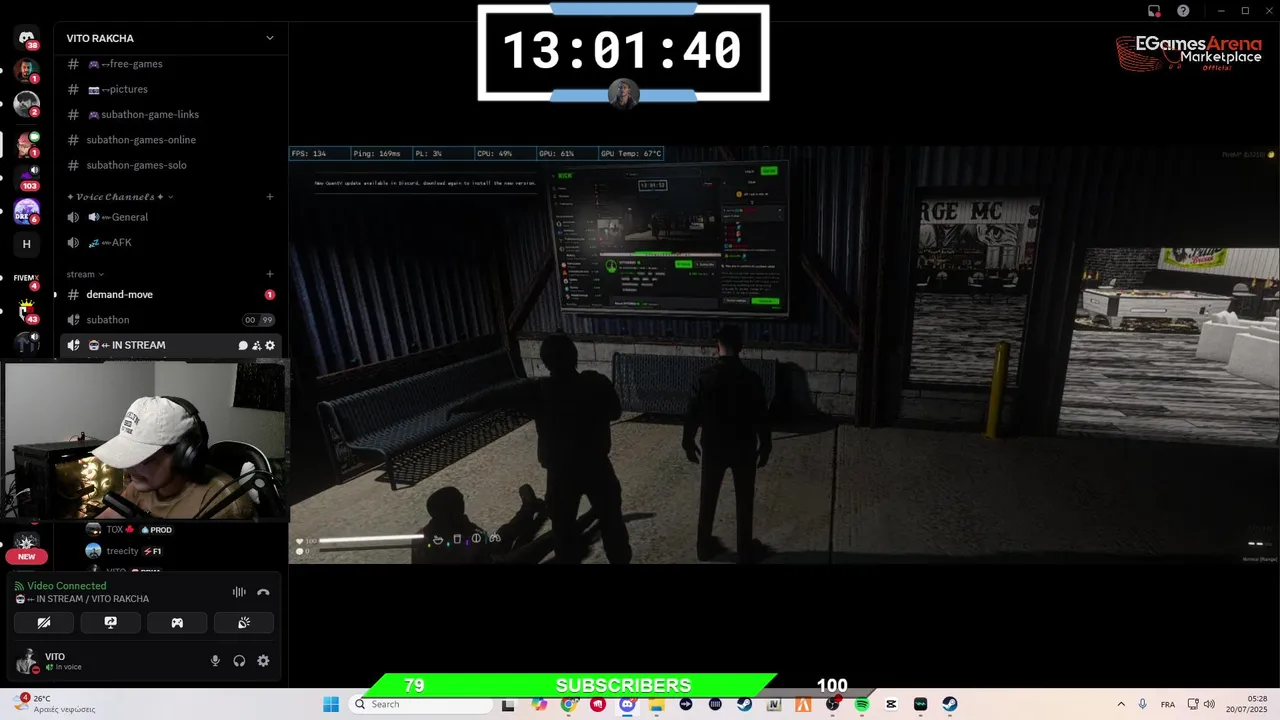The height and width of the screenshot is (720, 1280).
Task: Open the server showing 103 notifications
Action: (x=27, y=177)
